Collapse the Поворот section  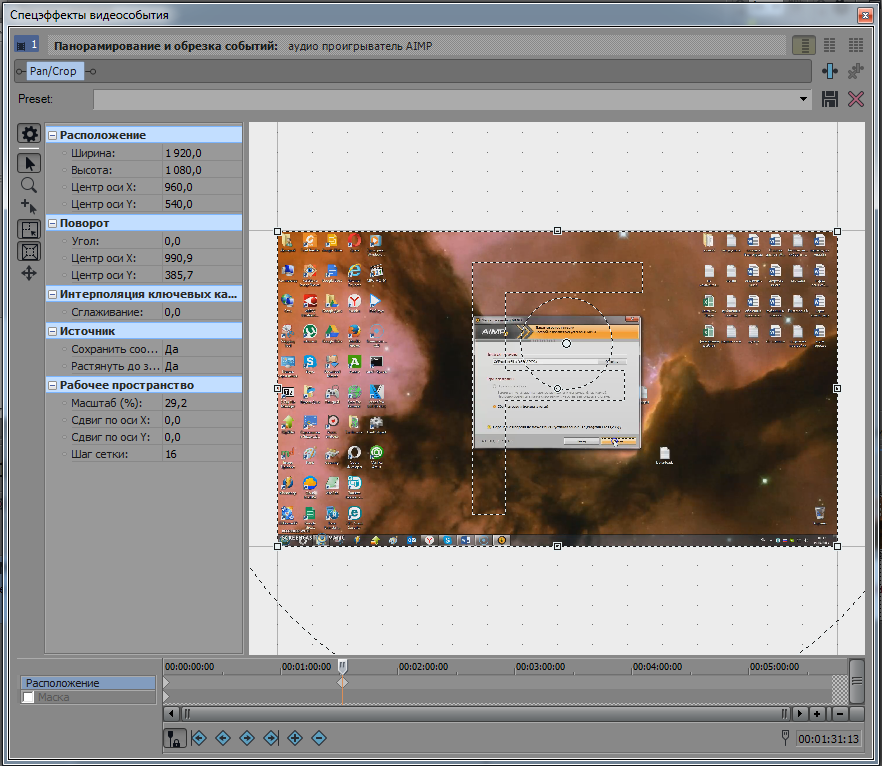(x=52, y=223)
